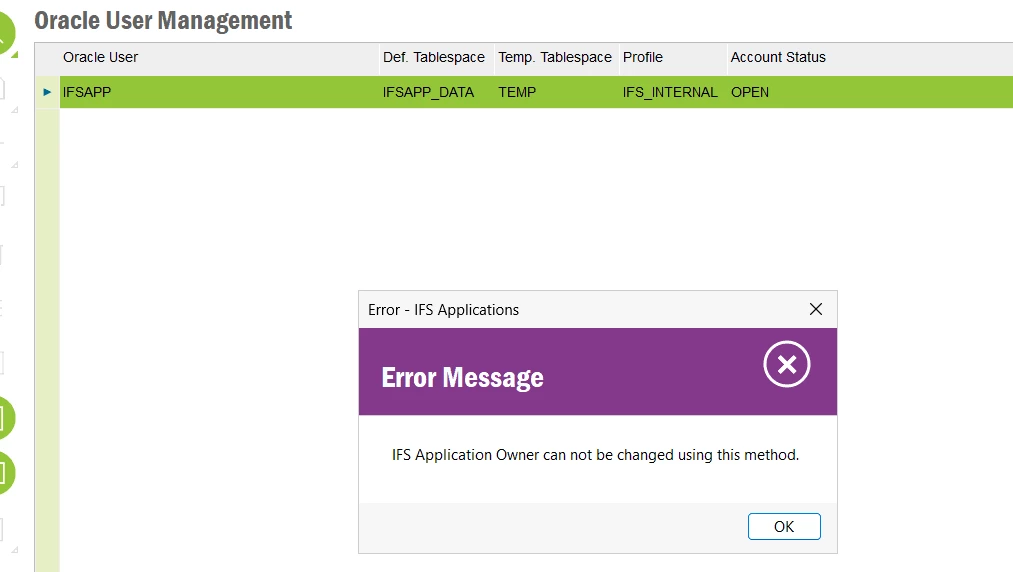Sort by Def. Tablespace column header
The image size is (1013, 572).
pyautogui.click(x=437, y=58)
